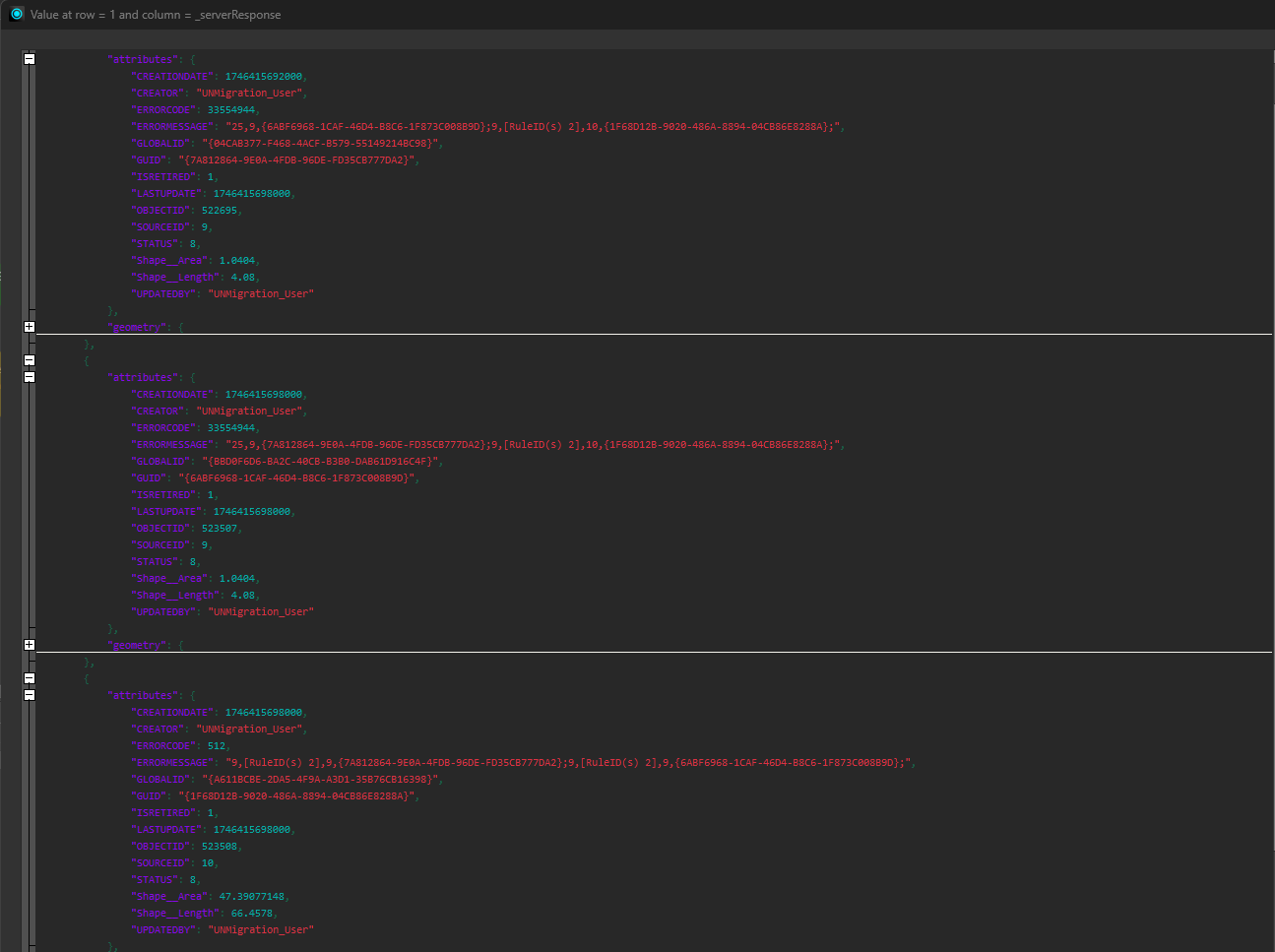Viewport: 1275px width, 952px height.
Task: Collapse the third attributes node
Action: (x=30, y=694)
